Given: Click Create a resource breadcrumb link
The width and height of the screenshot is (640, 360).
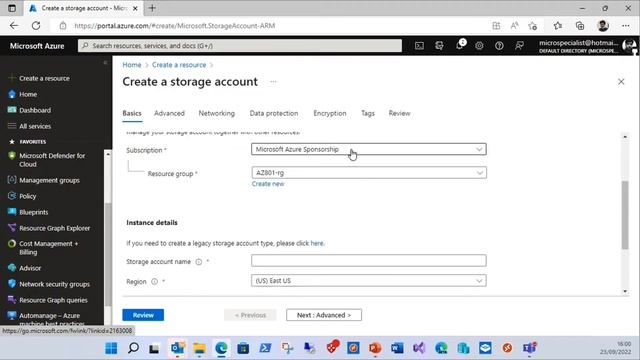Looking at the screenshot, I should pos(179,65).
